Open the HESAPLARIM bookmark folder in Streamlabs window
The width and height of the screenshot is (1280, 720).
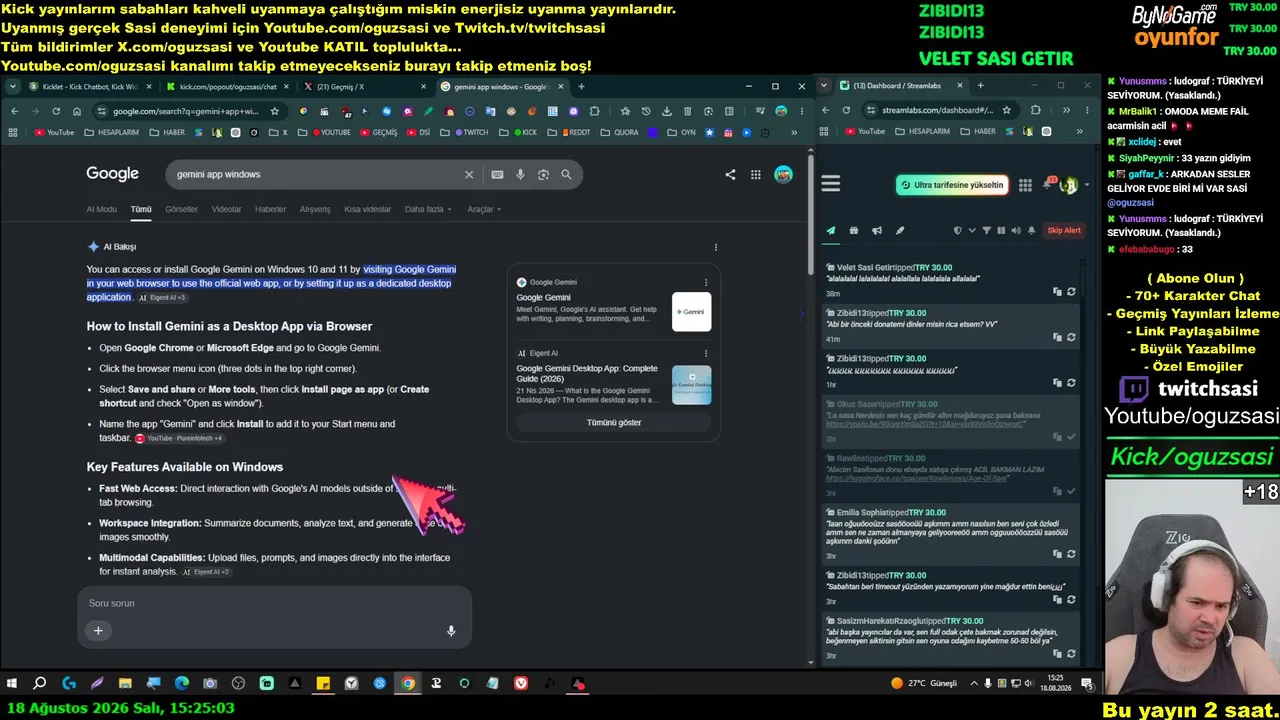point(922,131)
